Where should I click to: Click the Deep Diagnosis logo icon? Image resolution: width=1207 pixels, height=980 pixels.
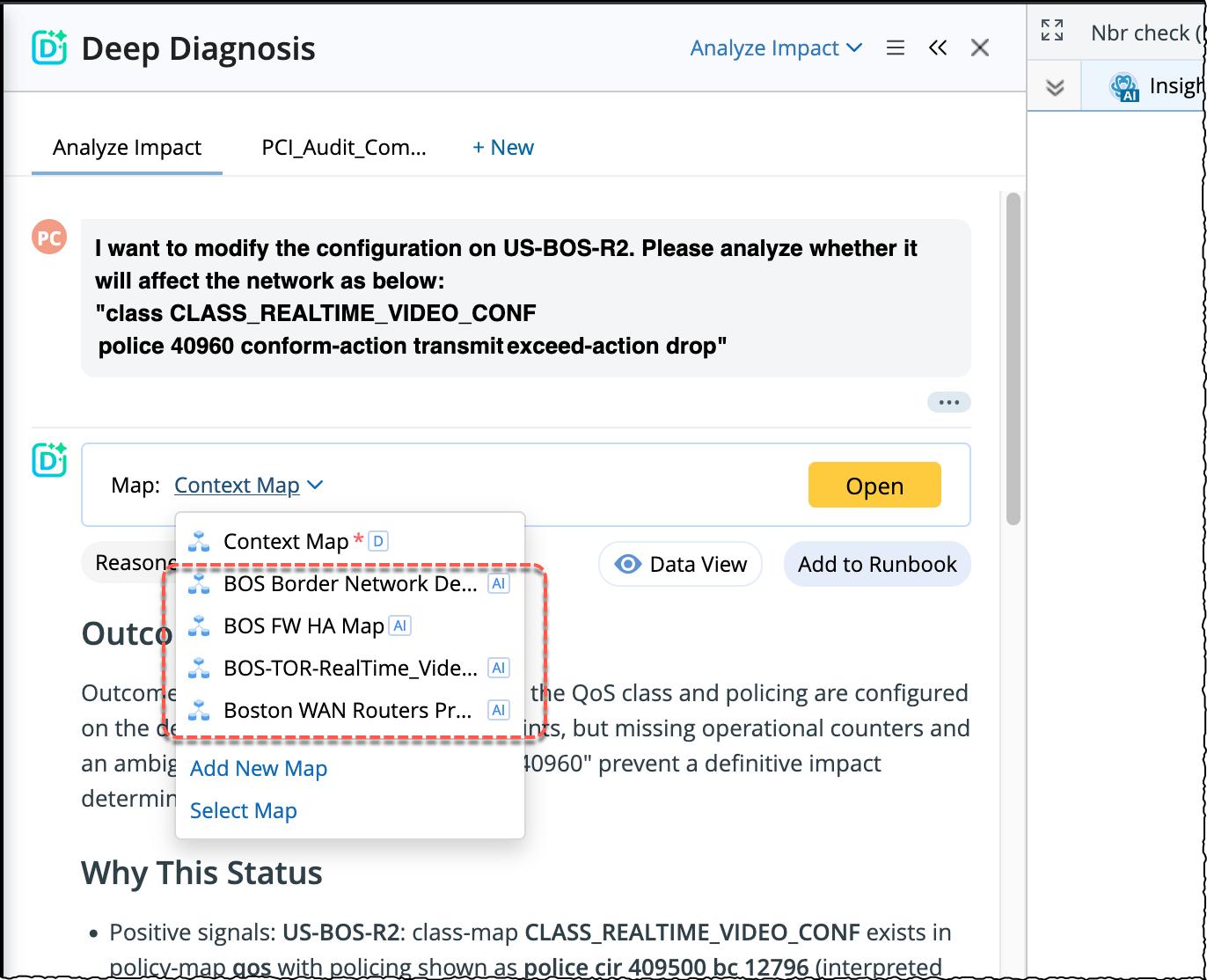point(49,48)
